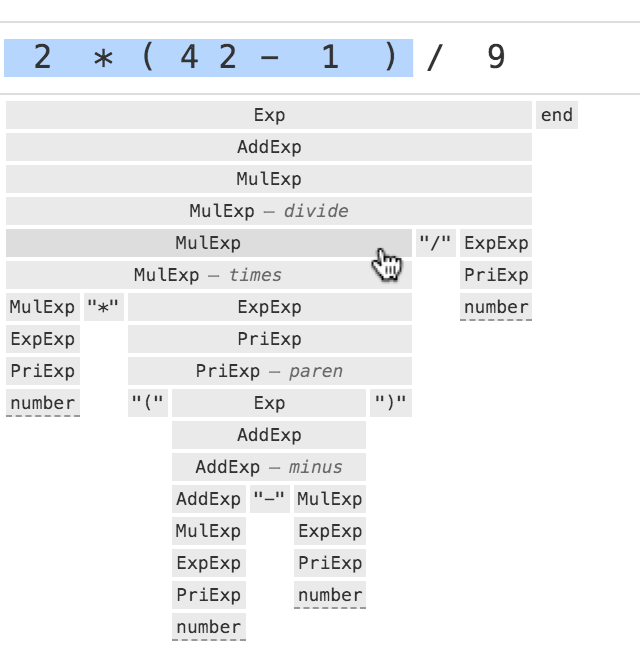Click the ")" close parenthesis token
Screen dimensions: 640x658
[x=390, y=403]
